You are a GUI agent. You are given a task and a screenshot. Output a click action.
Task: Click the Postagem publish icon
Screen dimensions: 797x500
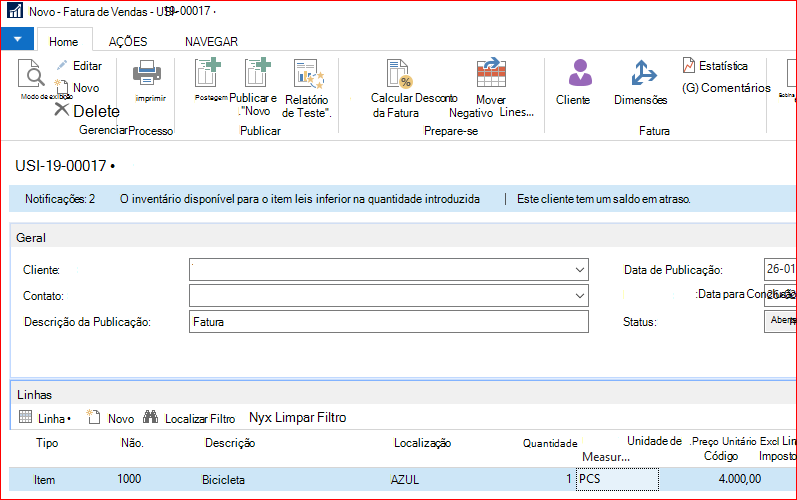[207, 73]
